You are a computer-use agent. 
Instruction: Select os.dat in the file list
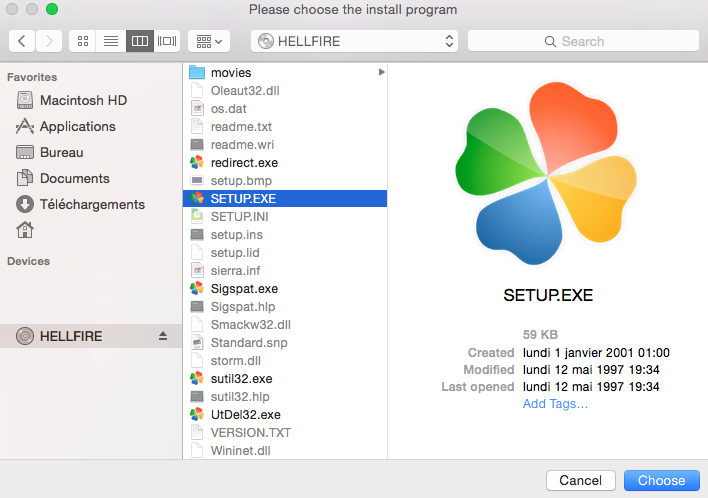pyautogui.click(x=285, y=109)
